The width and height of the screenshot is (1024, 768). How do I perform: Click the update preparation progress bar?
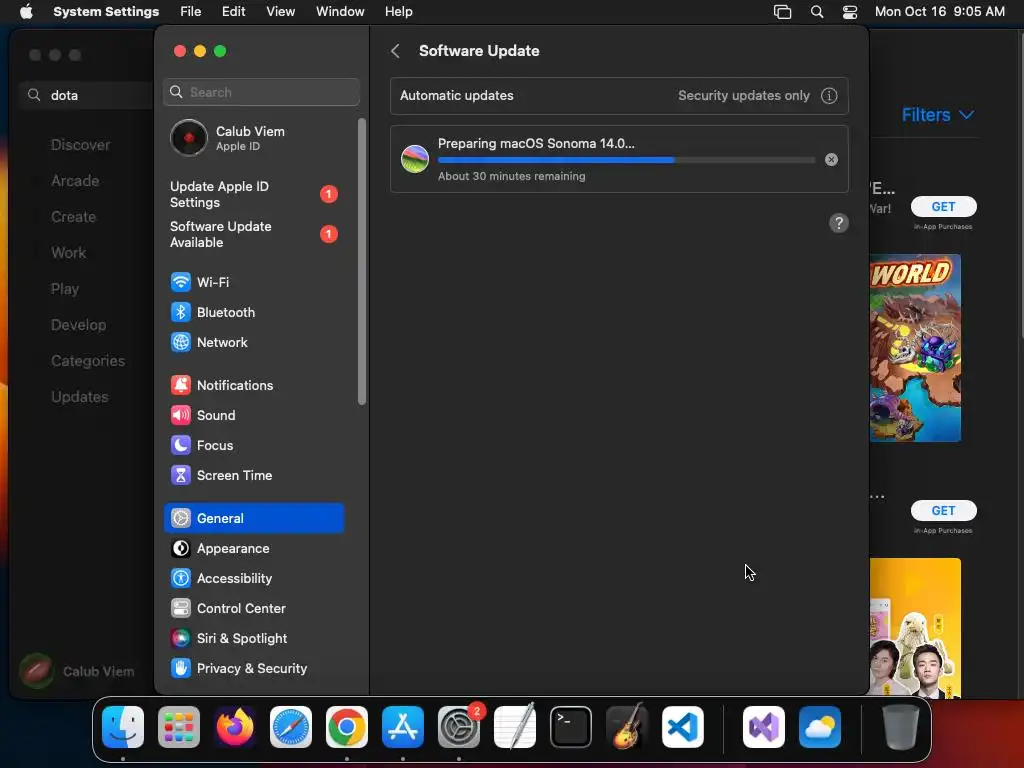click(626, 160)
